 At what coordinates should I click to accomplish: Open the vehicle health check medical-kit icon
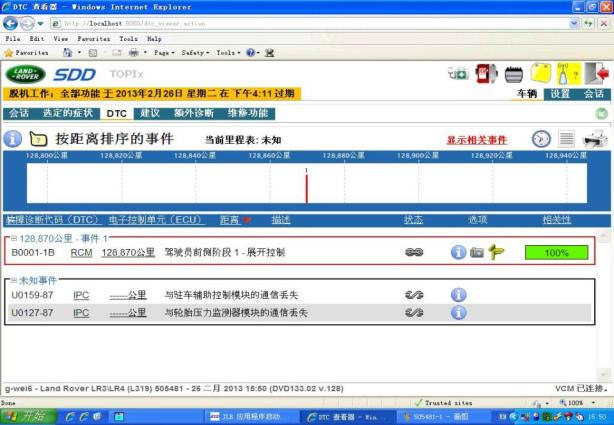tap(458, 73)
